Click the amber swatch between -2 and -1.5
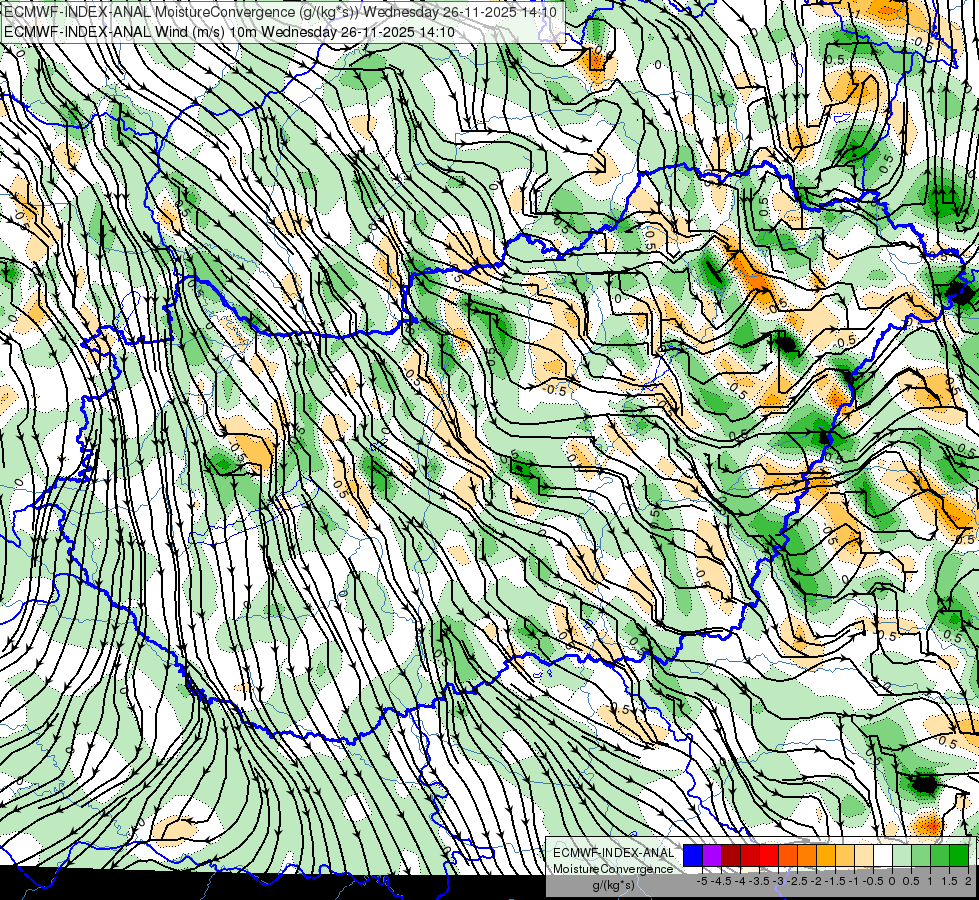Viewport: 979px width, 900px height. click(826, 856)
